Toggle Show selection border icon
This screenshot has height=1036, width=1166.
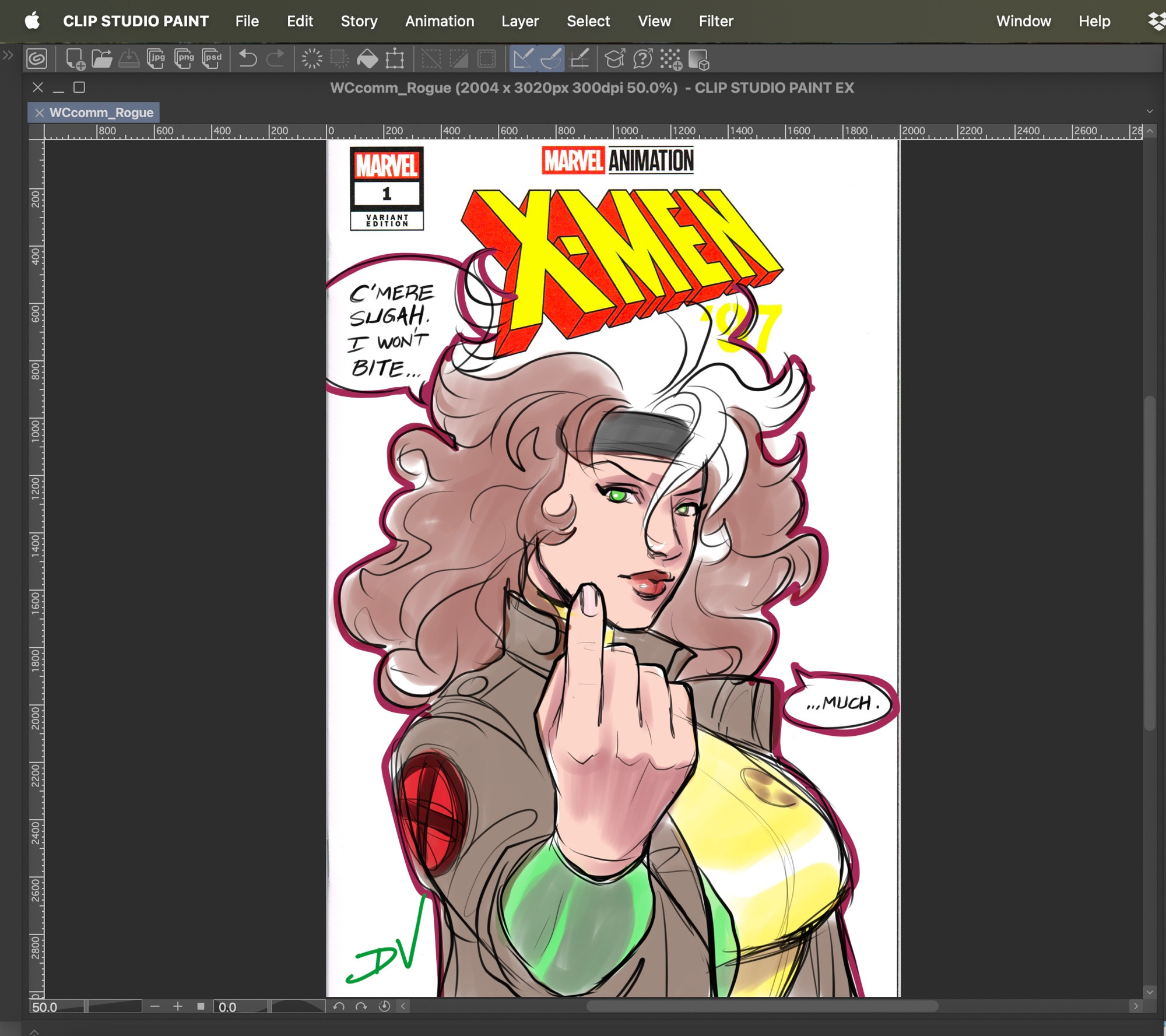click(486, 59)
